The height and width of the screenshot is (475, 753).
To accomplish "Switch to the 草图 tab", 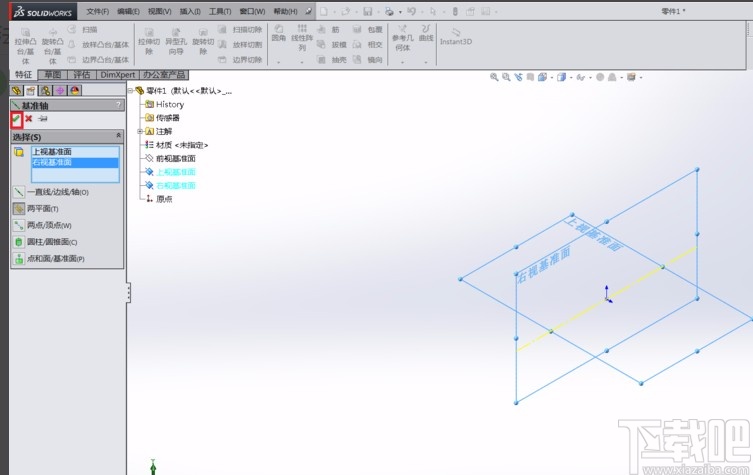I will tap(52, 75).
